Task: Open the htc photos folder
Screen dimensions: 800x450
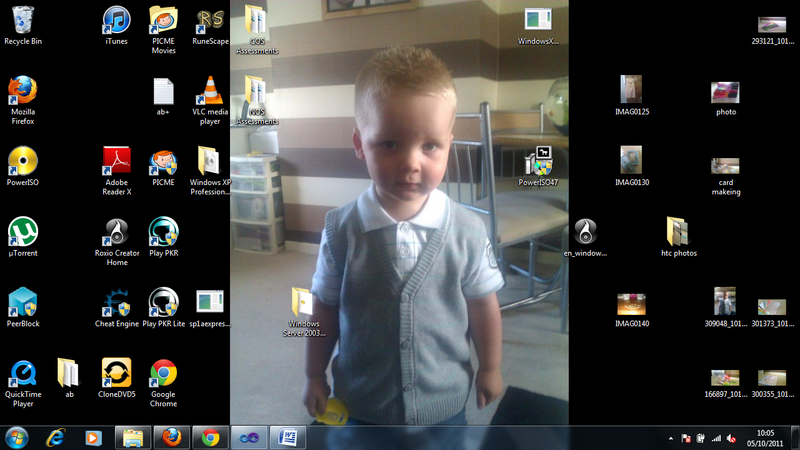Action: pyautogui.click(x=678, y=232)
